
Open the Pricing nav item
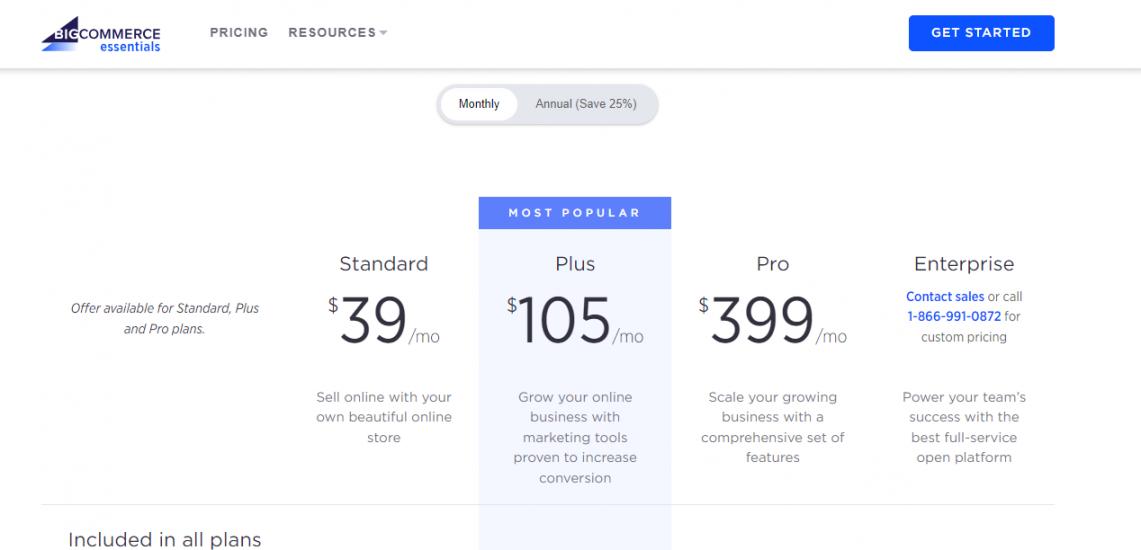[x=239, y=33]
